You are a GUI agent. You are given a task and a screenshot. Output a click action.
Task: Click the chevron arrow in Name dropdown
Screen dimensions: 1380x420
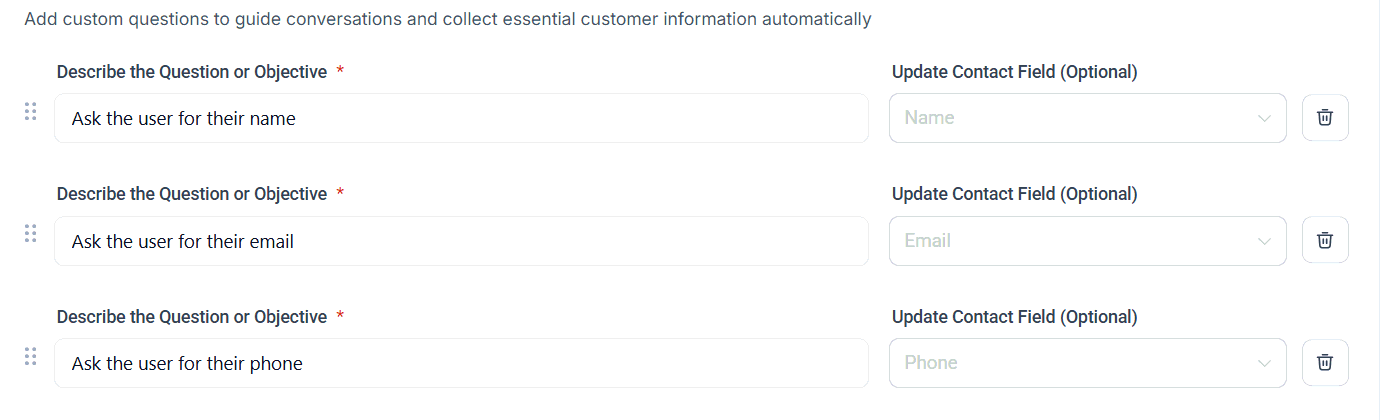(1264, 119)
